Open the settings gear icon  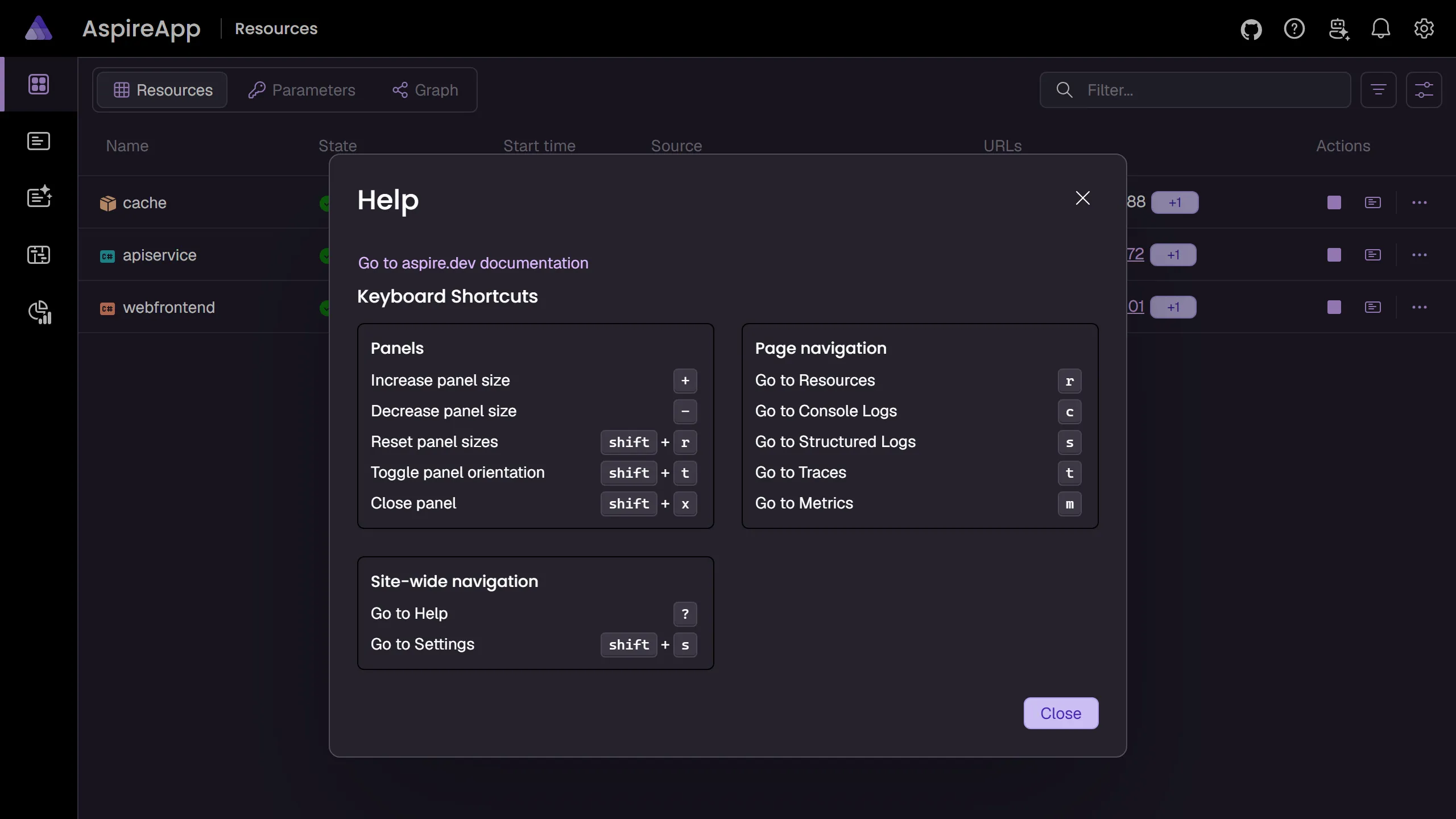1424,29
